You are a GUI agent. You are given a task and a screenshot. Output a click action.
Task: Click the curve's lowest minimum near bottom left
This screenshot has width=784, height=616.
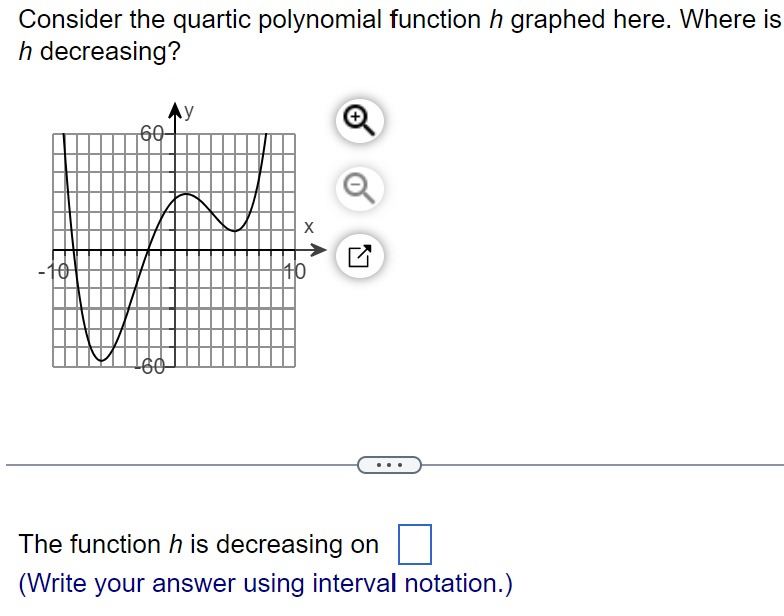(x=101, y=360)
